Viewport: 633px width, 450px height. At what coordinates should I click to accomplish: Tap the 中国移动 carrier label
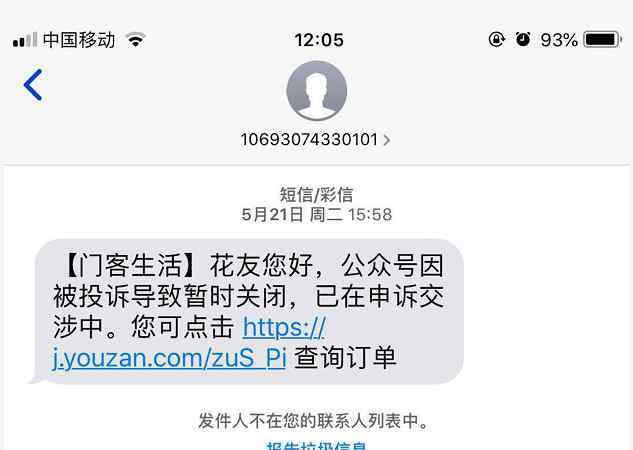79,40
